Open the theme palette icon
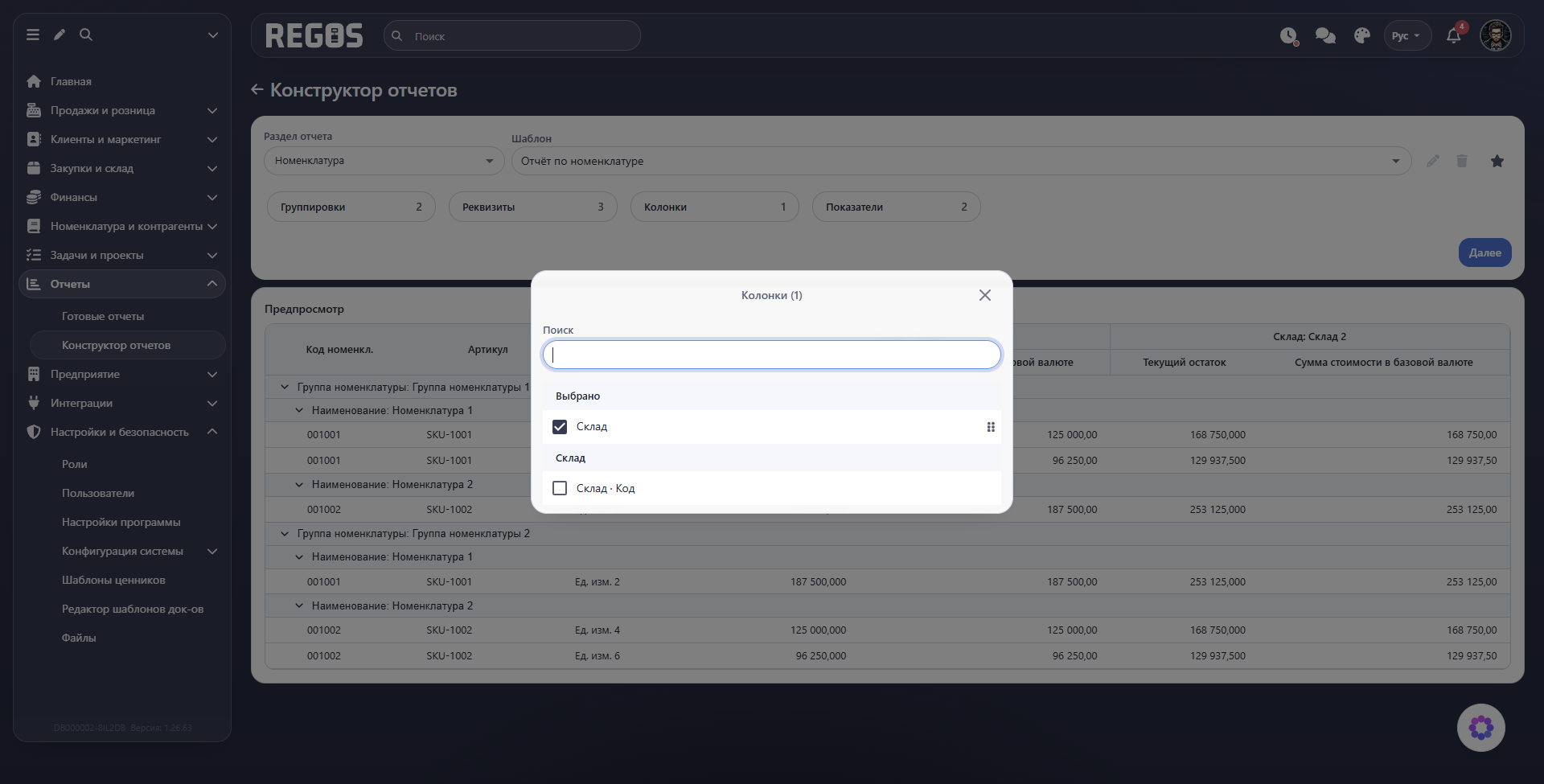The width and height of the screenshot is (1544, 784). tap(1362, 35)
